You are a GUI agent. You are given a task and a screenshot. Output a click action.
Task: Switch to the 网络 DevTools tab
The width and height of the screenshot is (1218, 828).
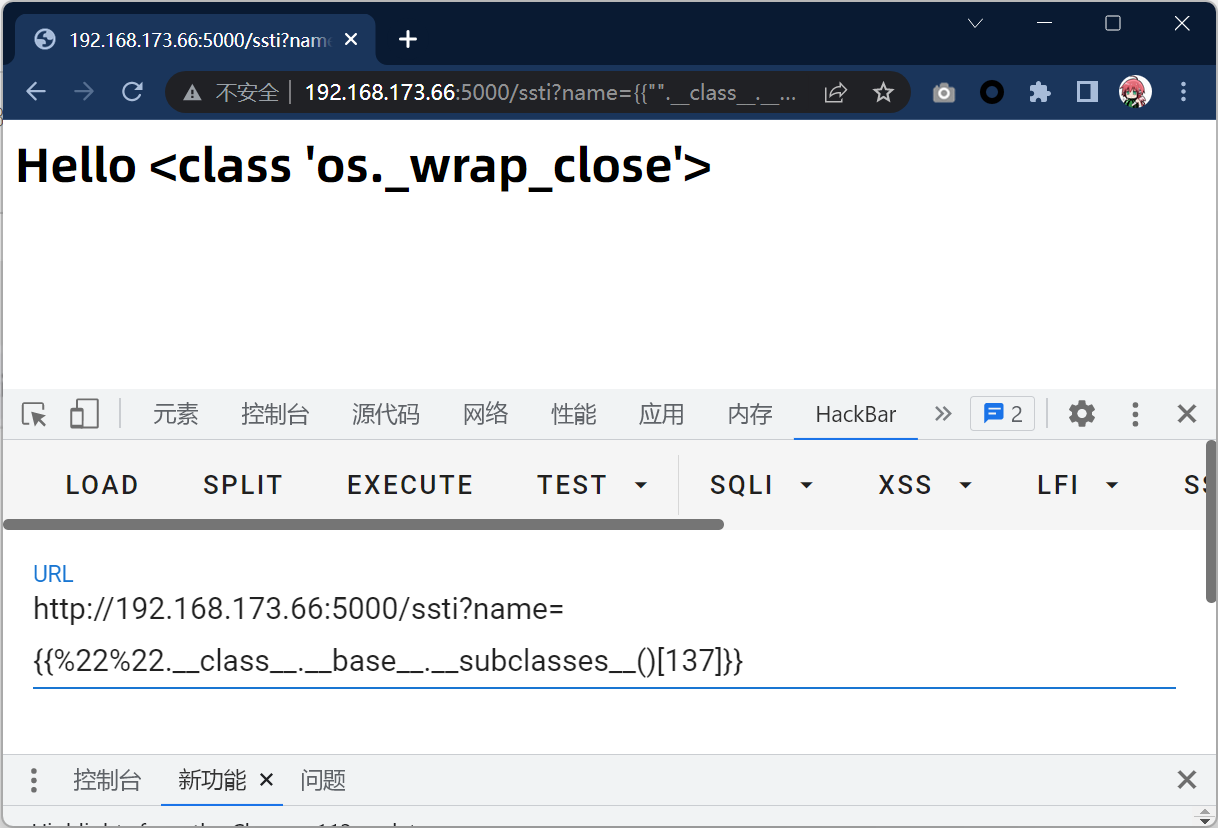click(x=485, y=414)
